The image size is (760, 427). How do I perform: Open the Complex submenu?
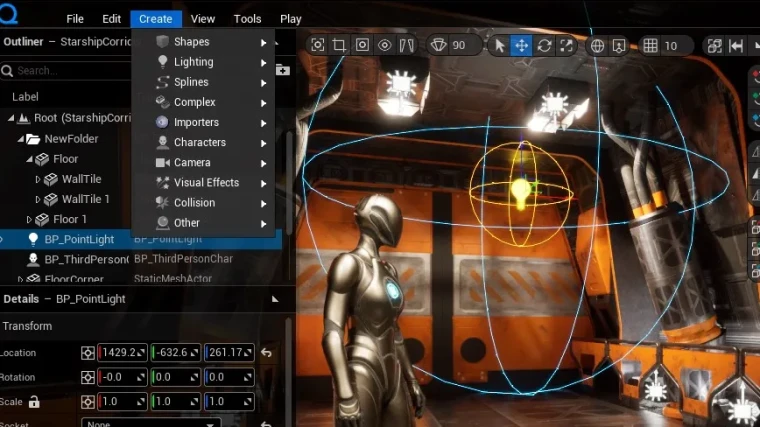[203, 102]
